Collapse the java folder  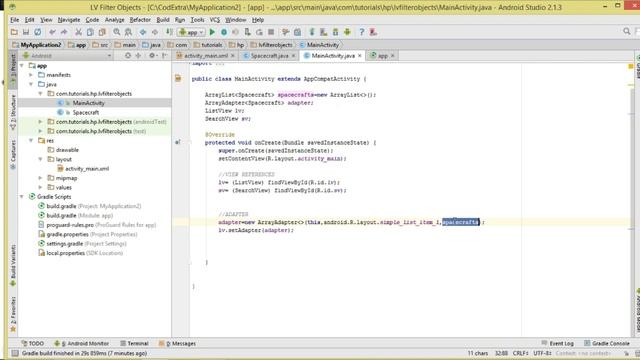pos(31,84)
